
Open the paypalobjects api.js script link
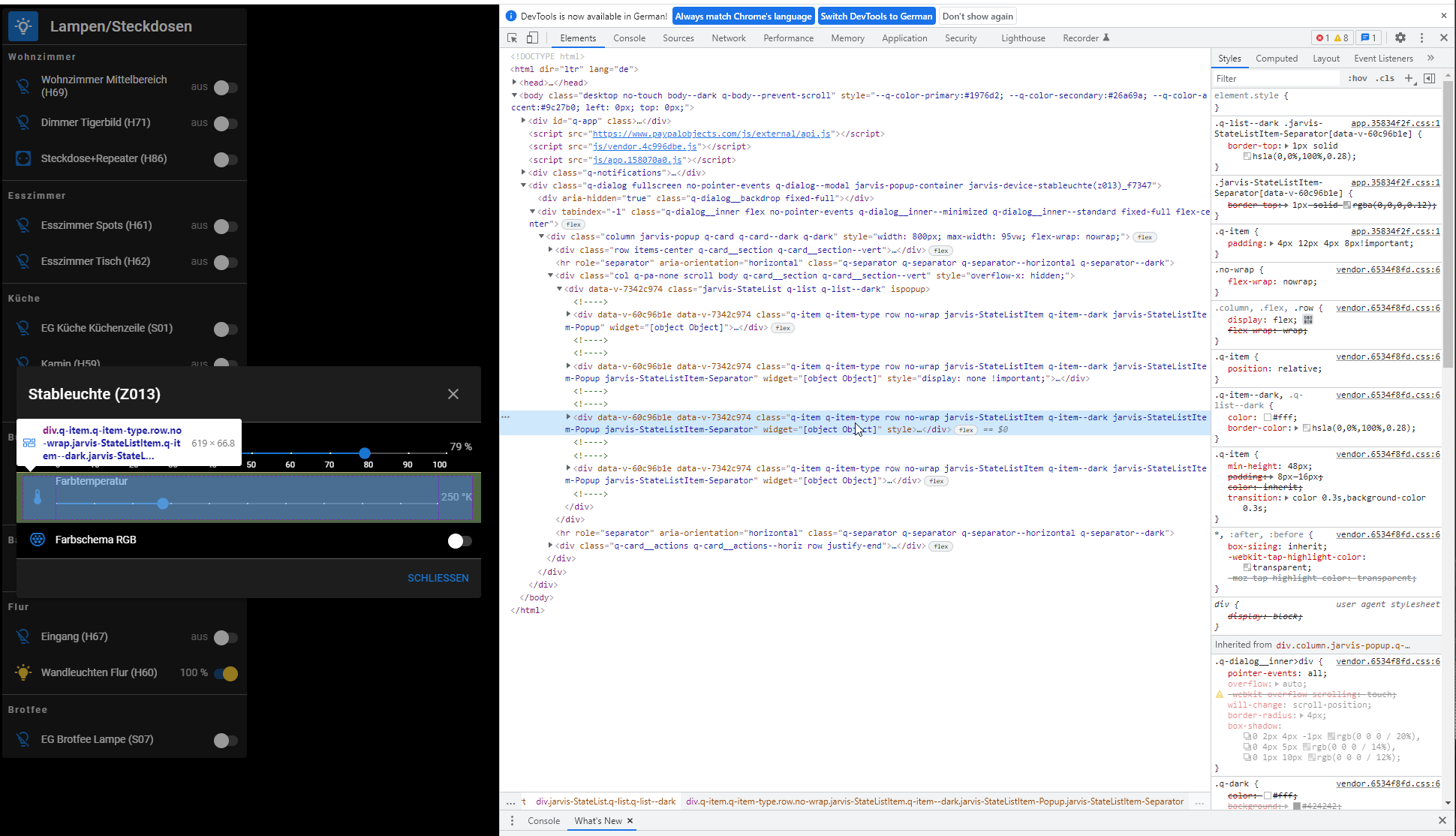click(x=711, y=134)
